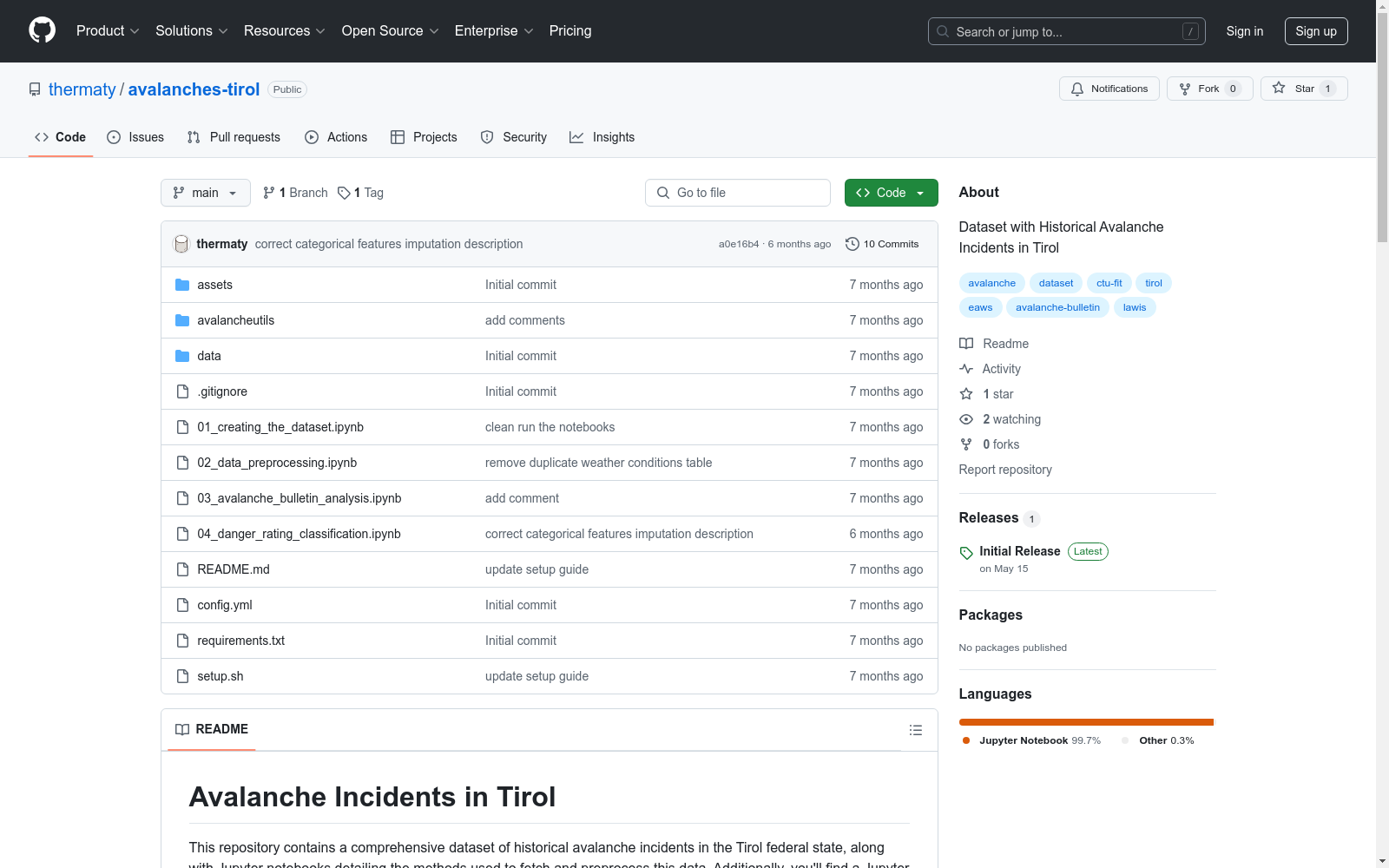The height and width of the screenshot is (868, 1389).
Task: Click the Jupyter Notebook language bar
Action: point(1086,722)
